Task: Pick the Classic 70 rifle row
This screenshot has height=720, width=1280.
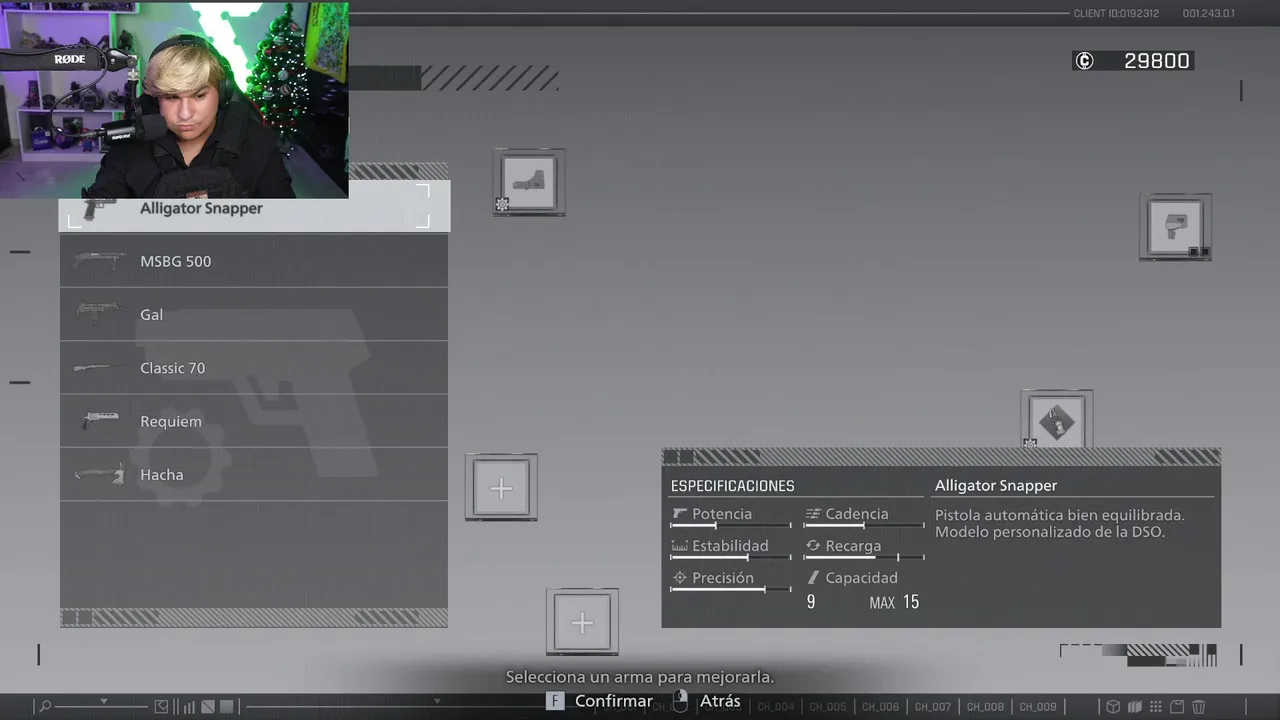Action: tap(254, 368)
